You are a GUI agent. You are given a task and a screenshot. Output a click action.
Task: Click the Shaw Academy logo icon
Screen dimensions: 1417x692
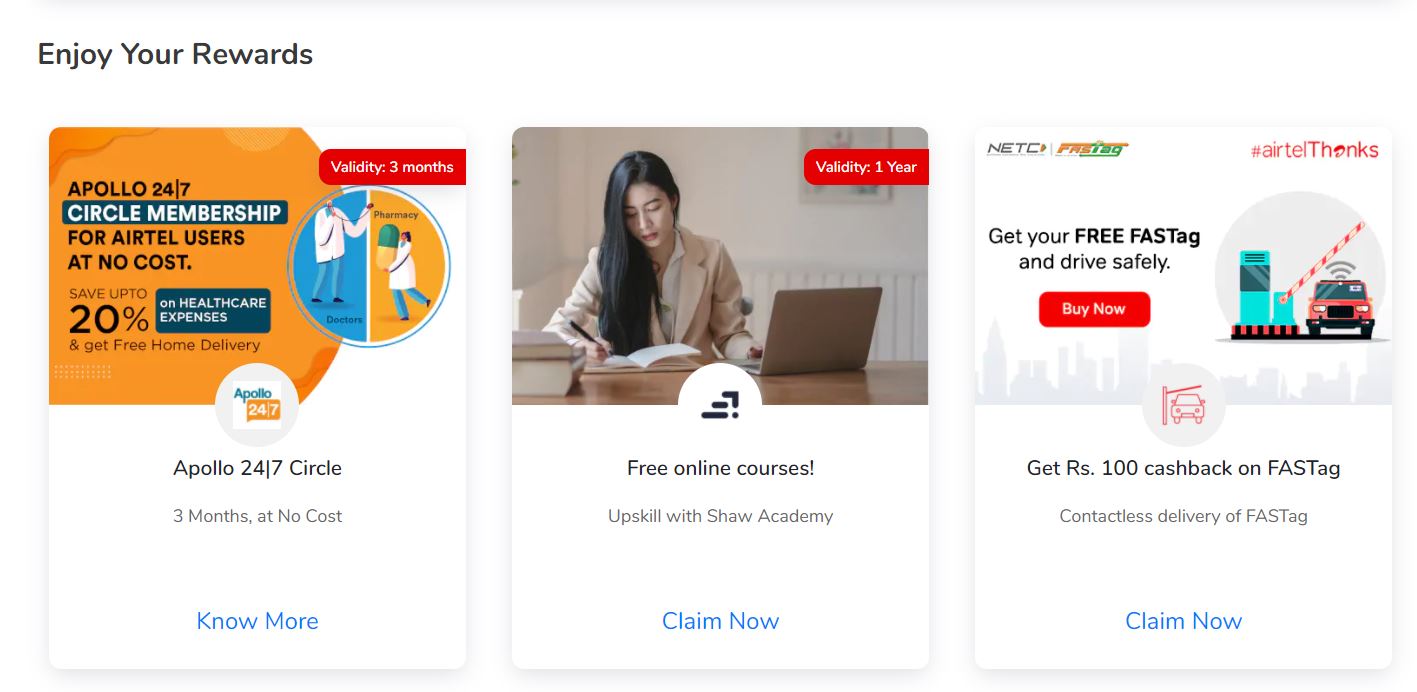click(x=720, y=405)
